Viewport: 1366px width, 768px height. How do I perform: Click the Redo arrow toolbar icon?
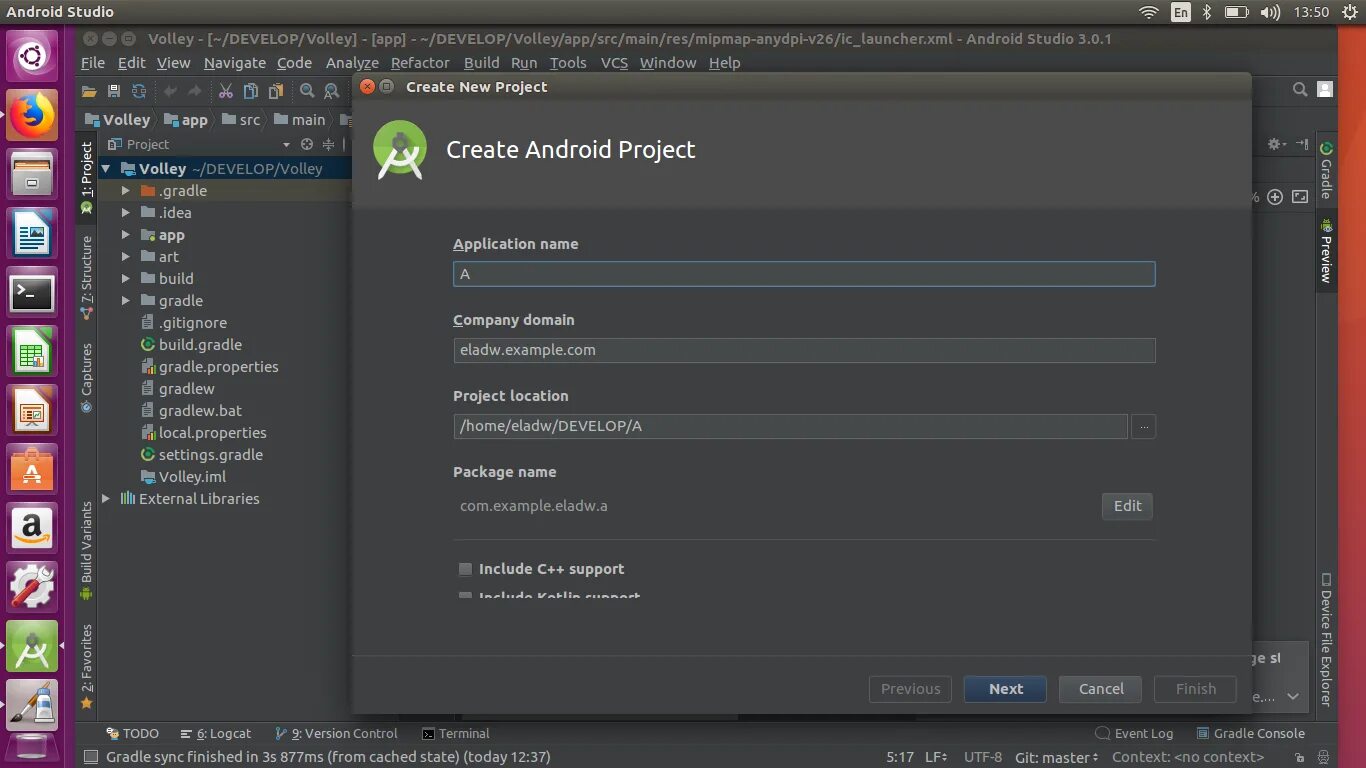[194, 91]
